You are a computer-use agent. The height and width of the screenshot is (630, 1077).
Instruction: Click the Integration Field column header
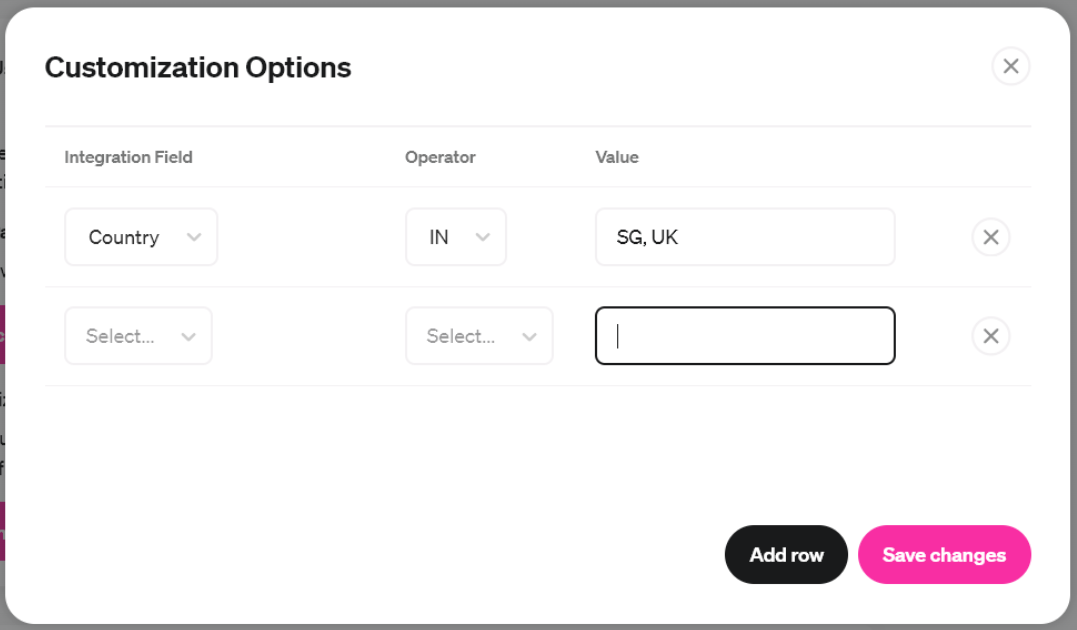(x=128, y=157)
